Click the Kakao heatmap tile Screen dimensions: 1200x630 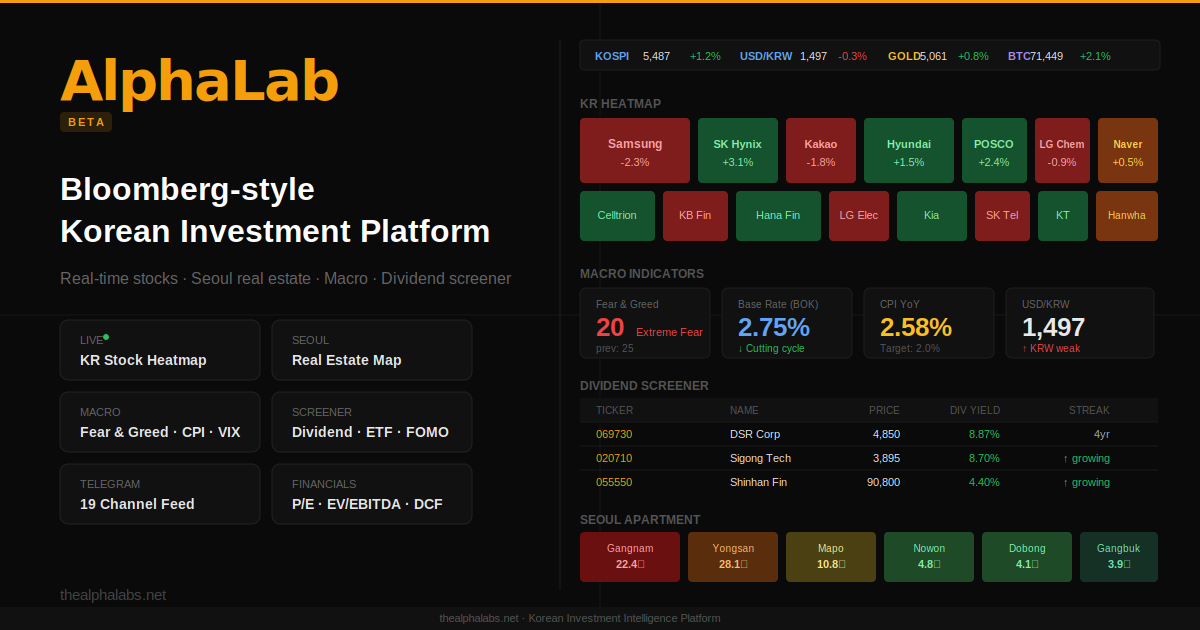point(821,151)
